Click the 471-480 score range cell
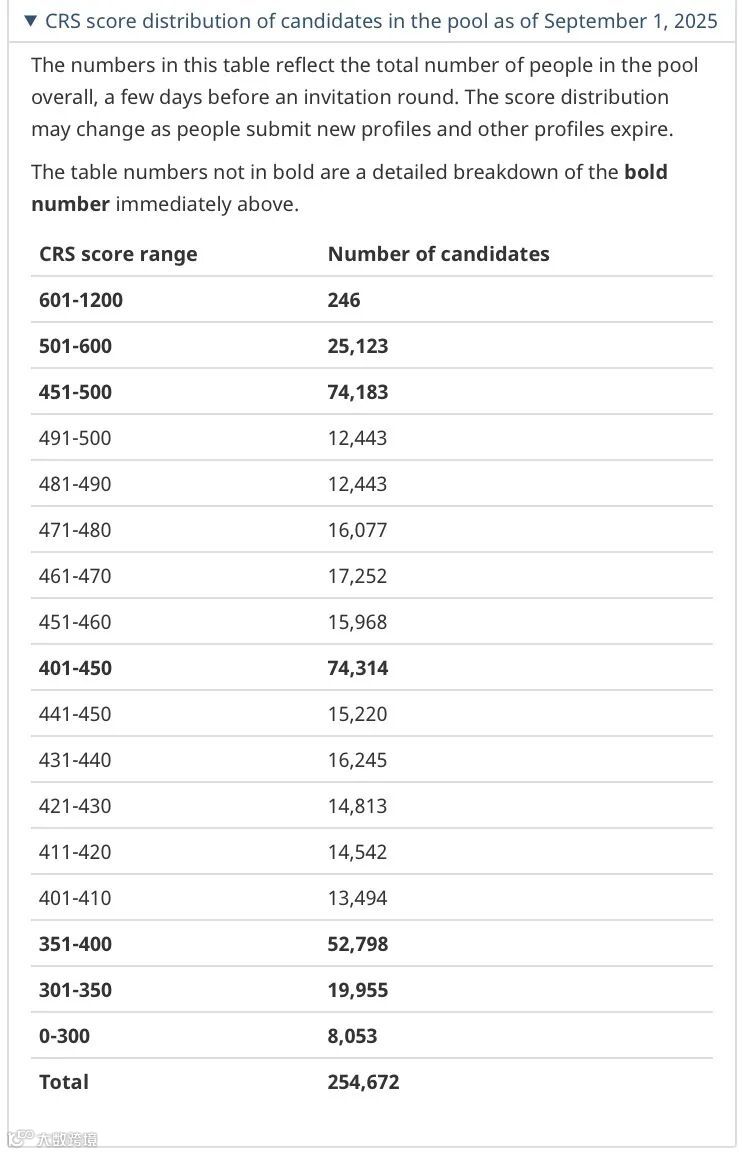This screenshot has height=1154, width=742. pos(75,530)
